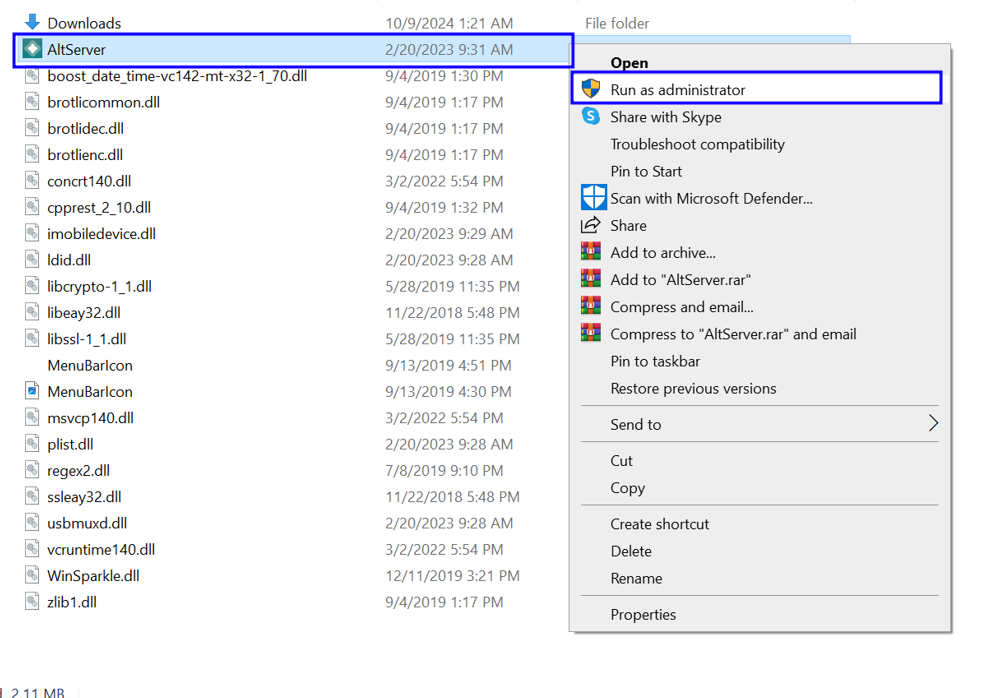Screen dimensions: 998x698
Task: Click the File folder type cell
Action: coord(617,24)
